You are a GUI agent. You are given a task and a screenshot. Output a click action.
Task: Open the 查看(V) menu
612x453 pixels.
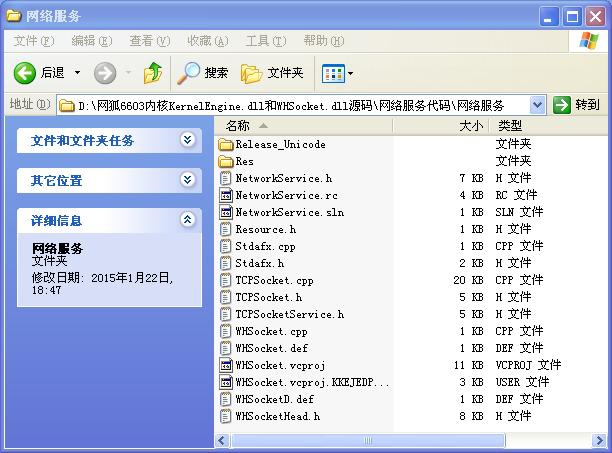pos(149,41)
